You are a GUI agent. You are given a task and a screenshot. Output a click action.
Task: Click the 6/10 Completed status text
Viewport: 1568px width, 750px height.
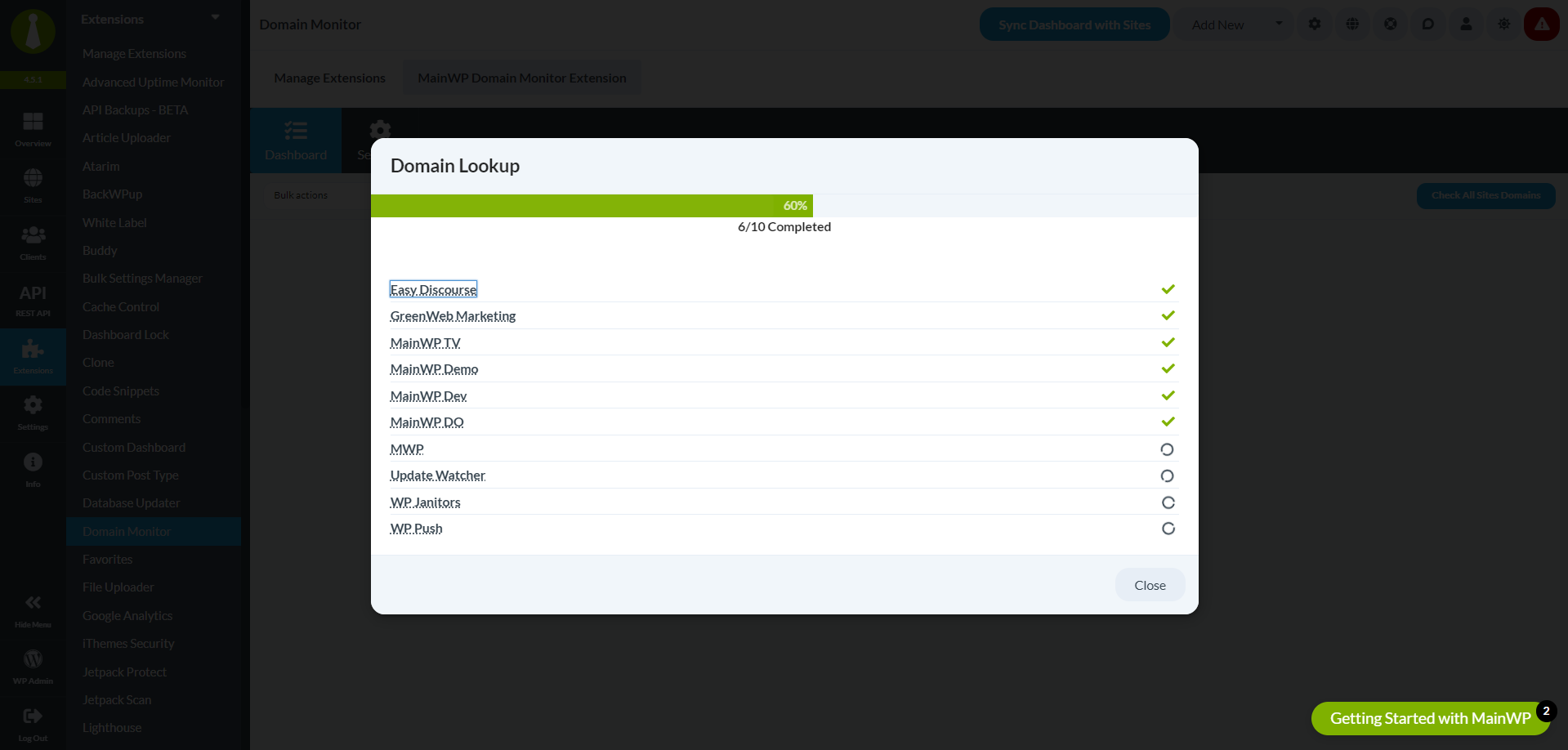784,226
